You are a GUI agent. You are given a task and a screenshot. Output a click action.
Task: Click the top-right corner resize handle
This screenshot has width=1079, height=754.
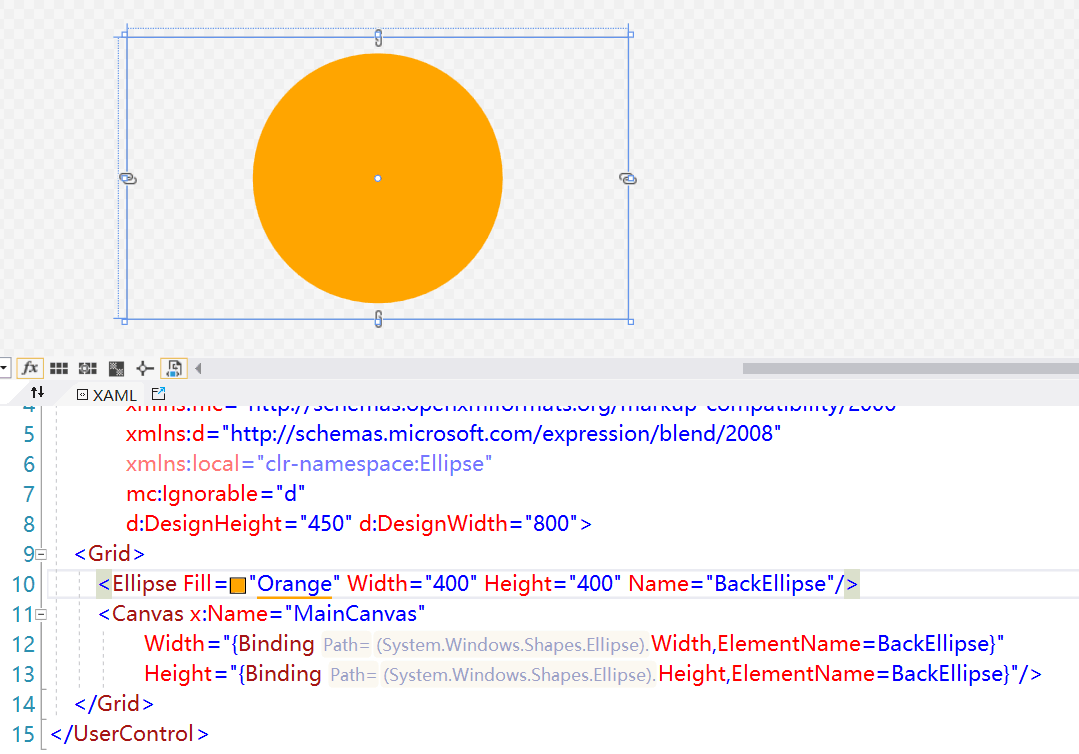[x=630, y=34]
